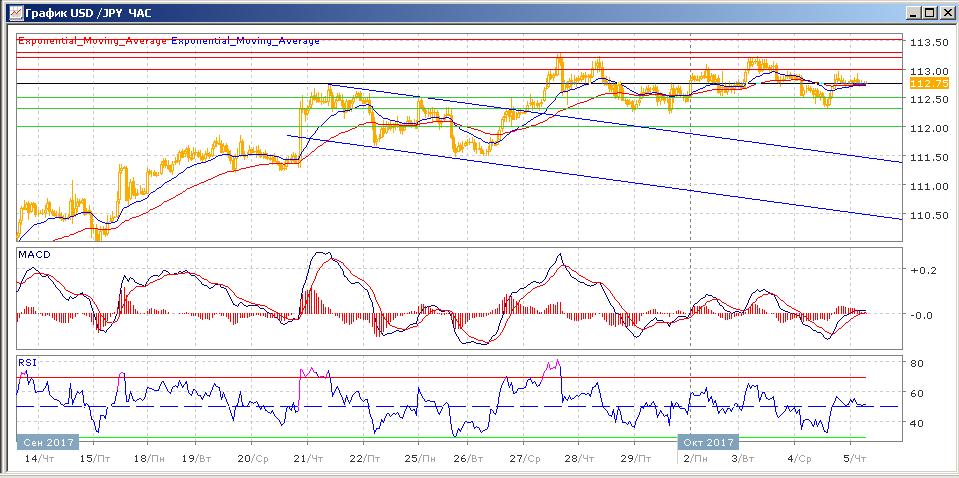Viewport: 959px width, 478px height.
Task: Click the 2/Пн date label
Action: click(x=697, y=458)
